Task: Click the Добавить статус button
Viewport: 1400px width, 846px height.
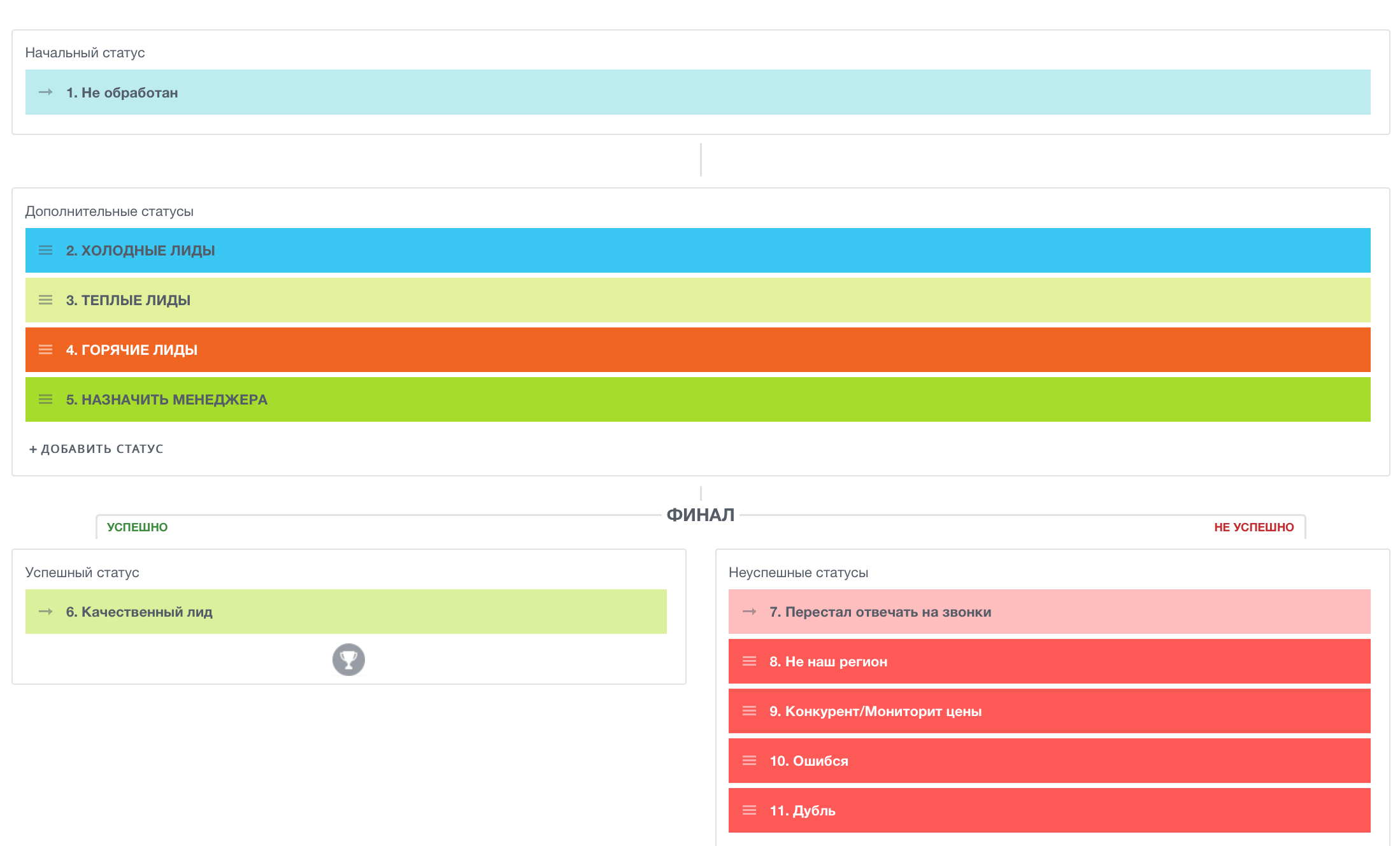Action: click(x=96, y=449)
